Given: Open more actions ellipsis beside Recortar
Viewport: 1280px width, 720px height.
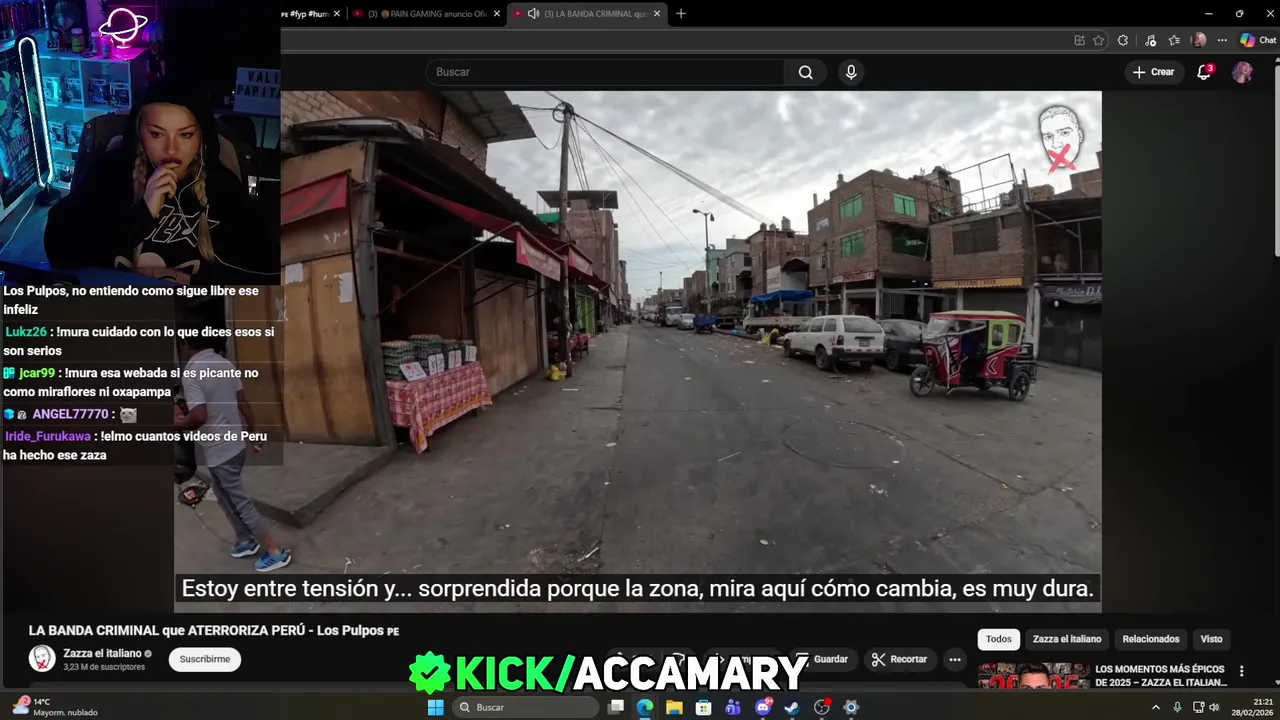Looking at the screenshot, I should pyautogui.click(x=955, y=659).
